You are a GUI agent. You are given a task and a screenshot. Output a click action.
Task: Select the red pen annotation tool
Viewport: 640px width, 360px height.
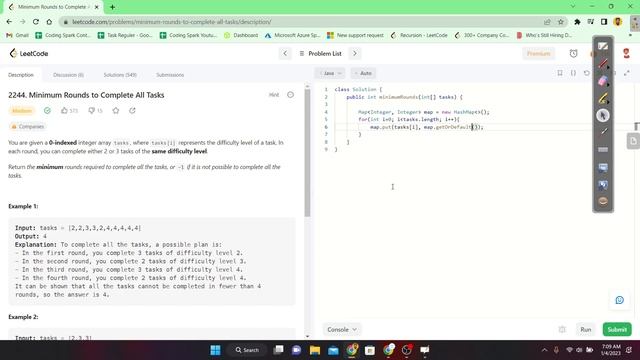(603, 64)
